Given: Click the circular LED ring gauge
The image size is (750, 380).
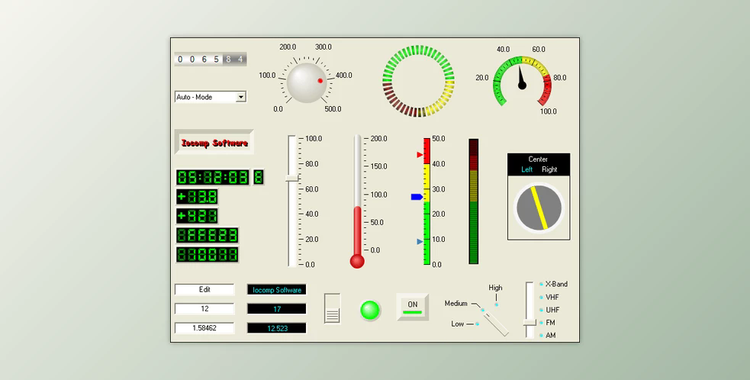Looking at the screenshot, I should (x=419, y=81).
